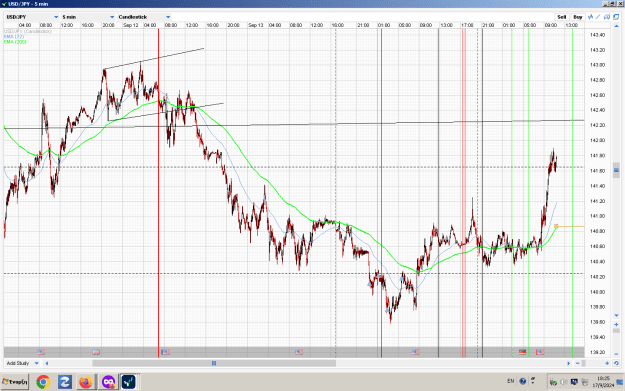Click the Sep 12 date label
Viewport: 625px width, 391px height.
[x=131, y=25]
